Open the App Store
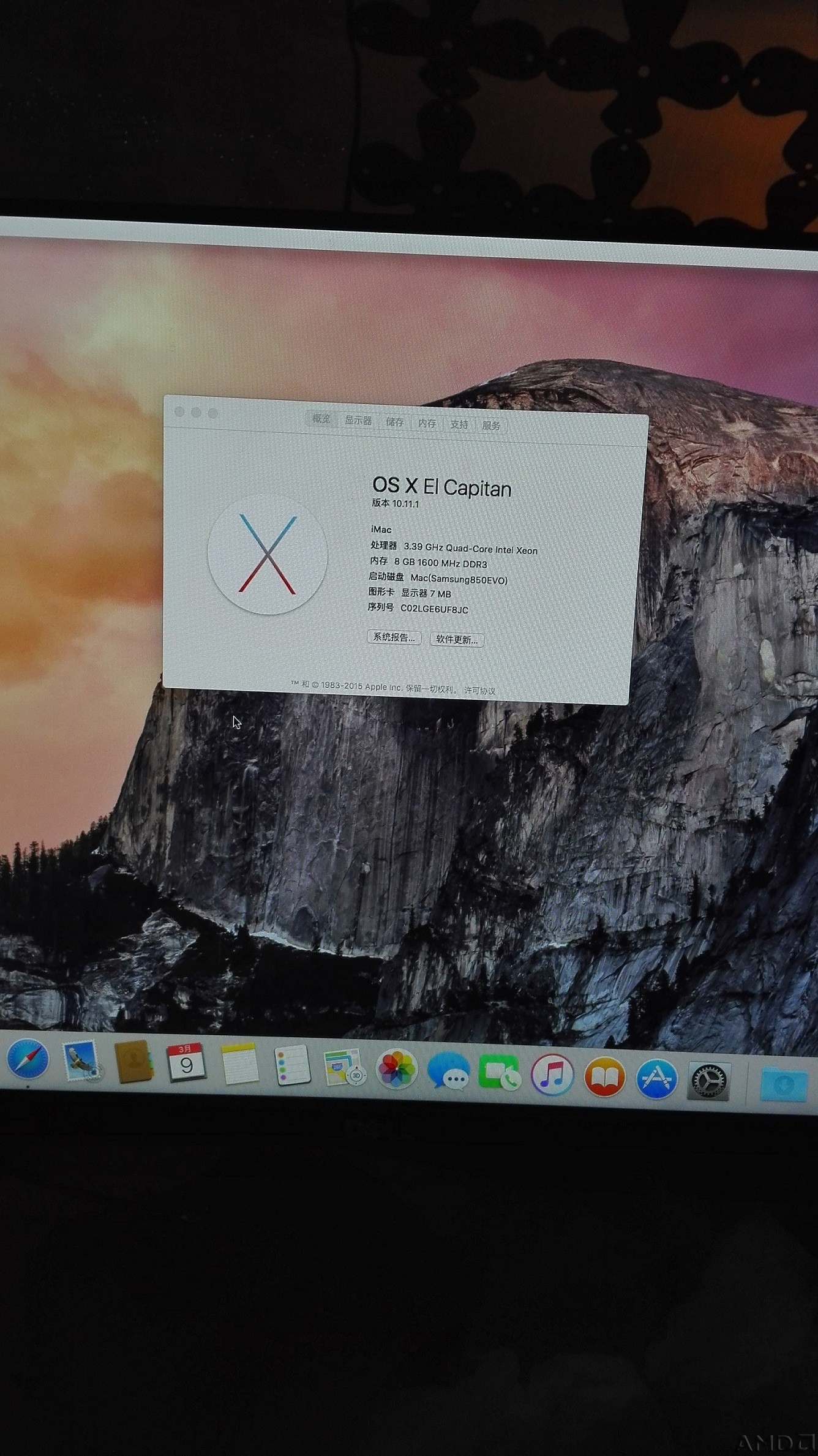Image resolution: width=818 pixels, height=1456 pixels. pyautogui.click(x=657, y=1079)
